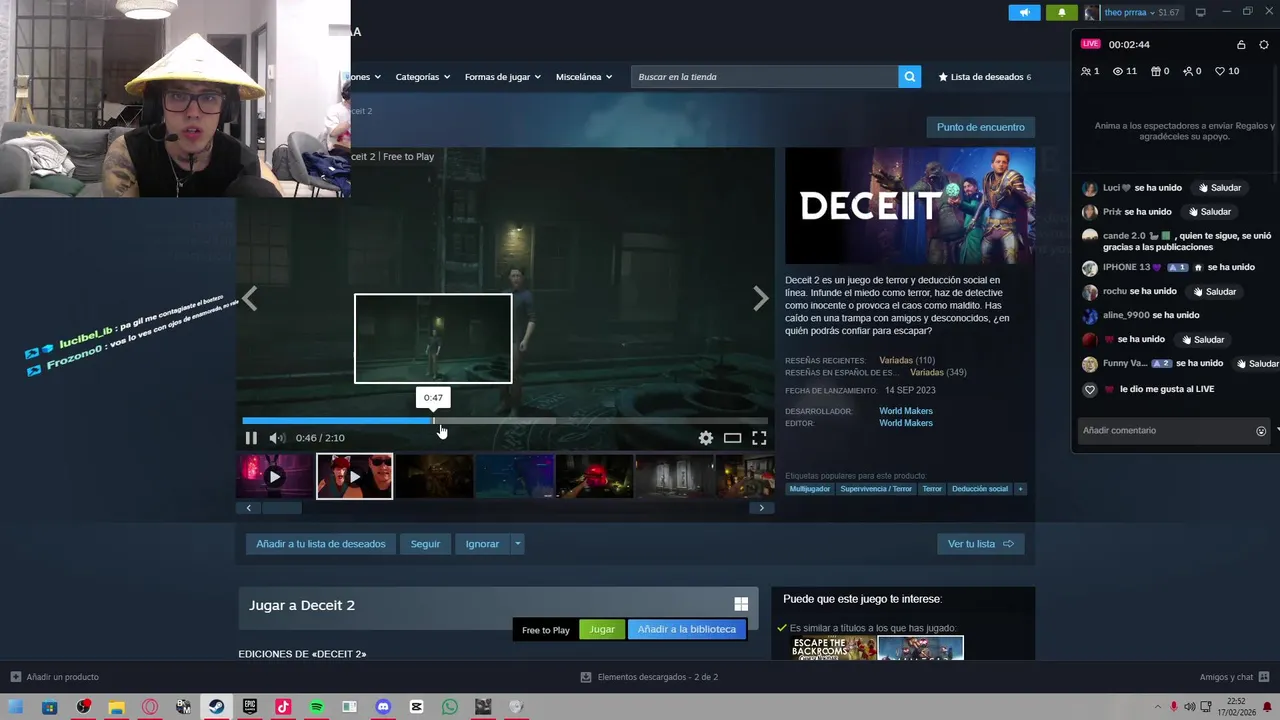This screenshot has height=720, width=1280.
Task: Click the new followers count icon
Action: tap(1188, 71)
